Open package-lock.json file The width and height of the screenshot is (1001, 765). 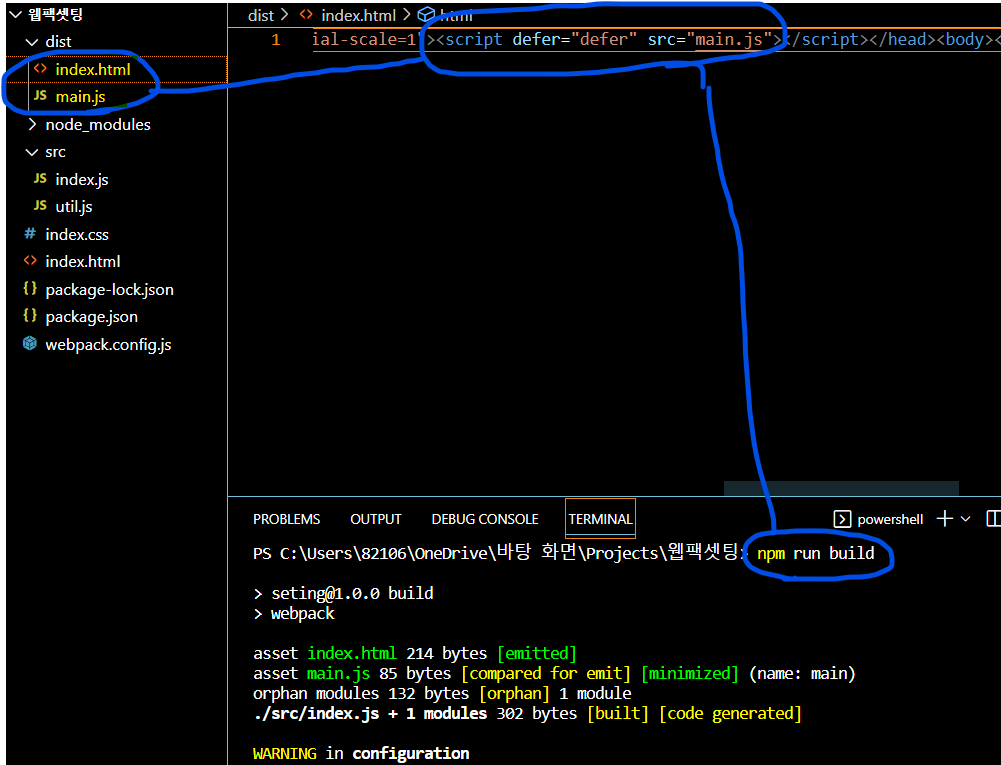pyautogui.click(x=109, y=289)
